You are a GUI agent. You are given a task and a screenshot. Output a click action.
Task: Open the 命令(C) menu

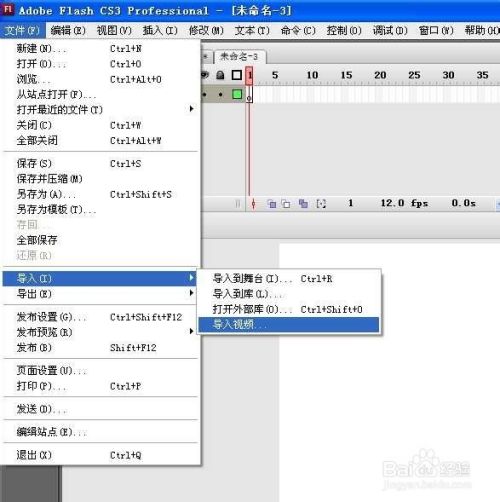tap(298, 31)
